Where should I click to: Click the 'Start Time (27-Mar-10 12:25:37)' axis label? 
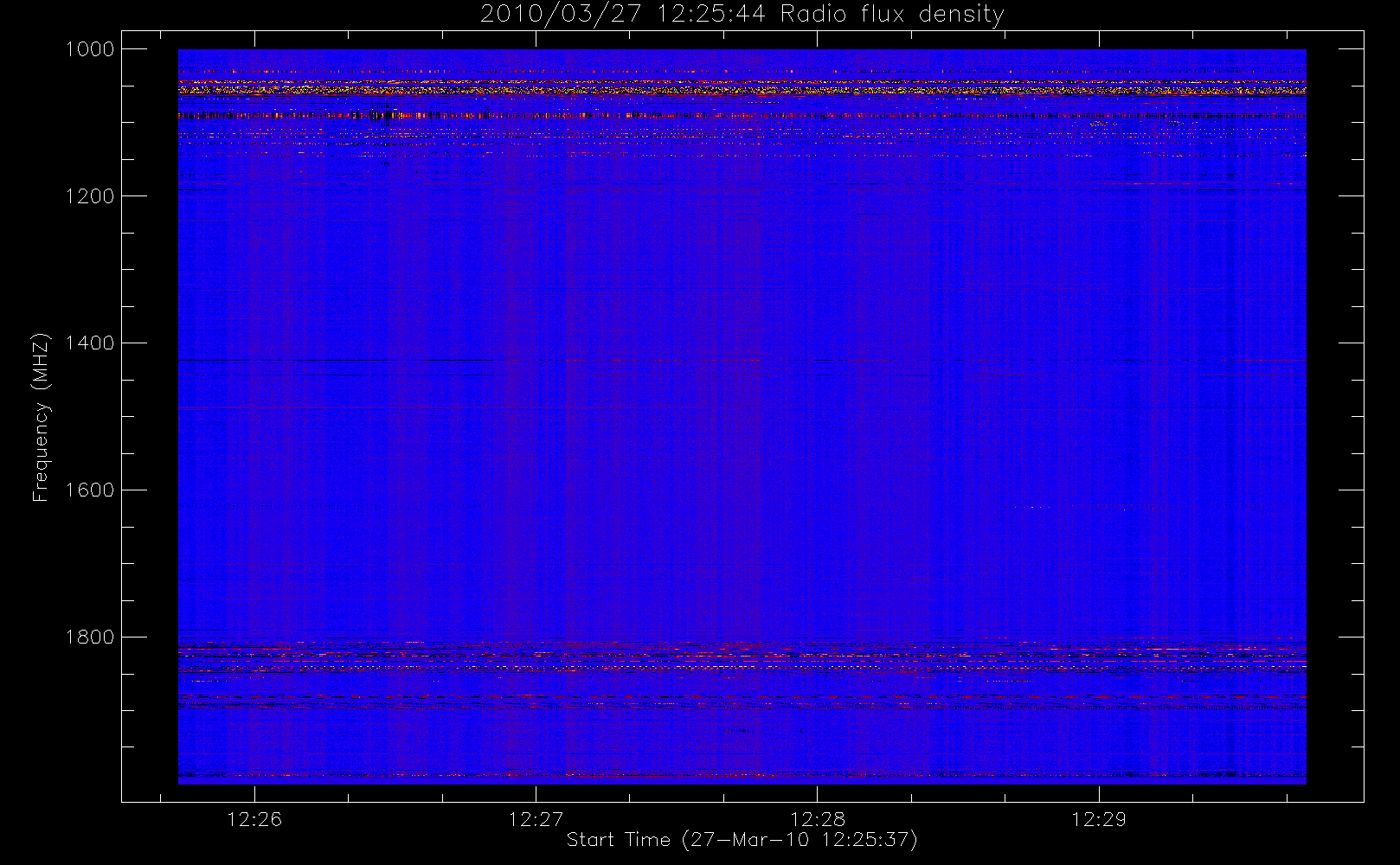coord(742,840)
